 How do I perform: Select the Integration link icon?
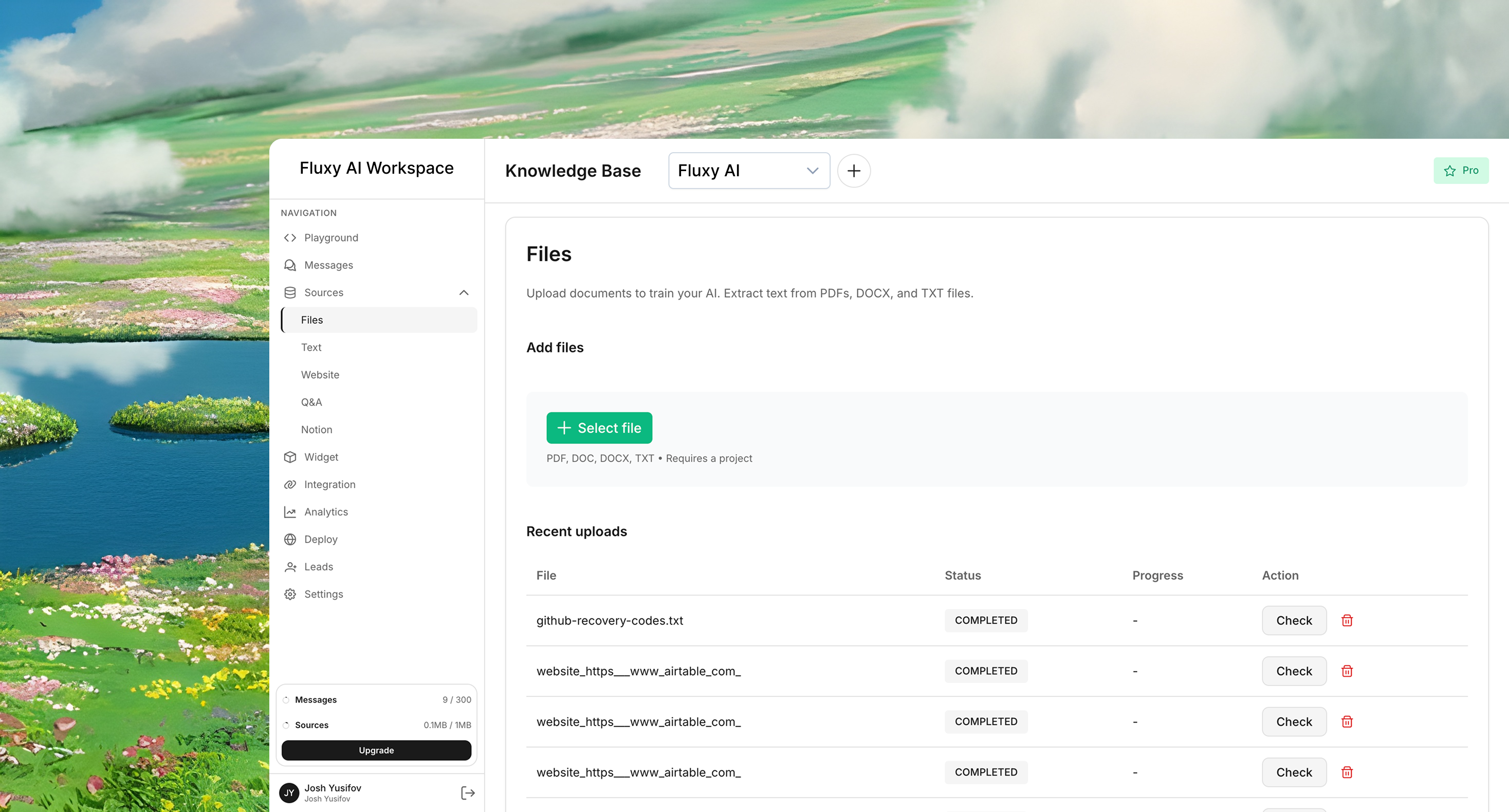point(289,484)
